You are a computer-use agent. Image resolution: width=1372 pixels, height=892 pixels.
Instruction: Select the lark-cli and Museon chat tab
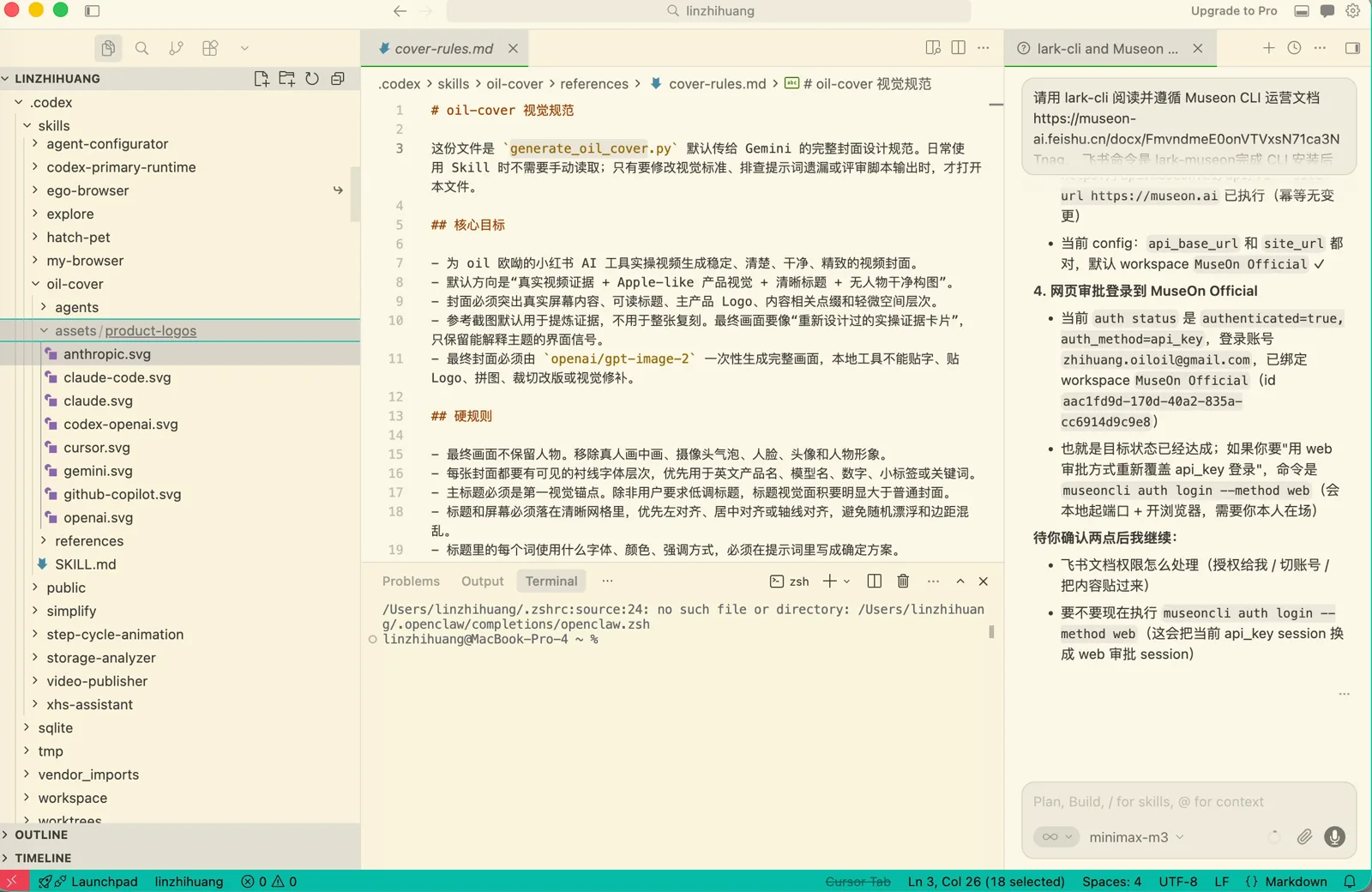coord(1106,49)
